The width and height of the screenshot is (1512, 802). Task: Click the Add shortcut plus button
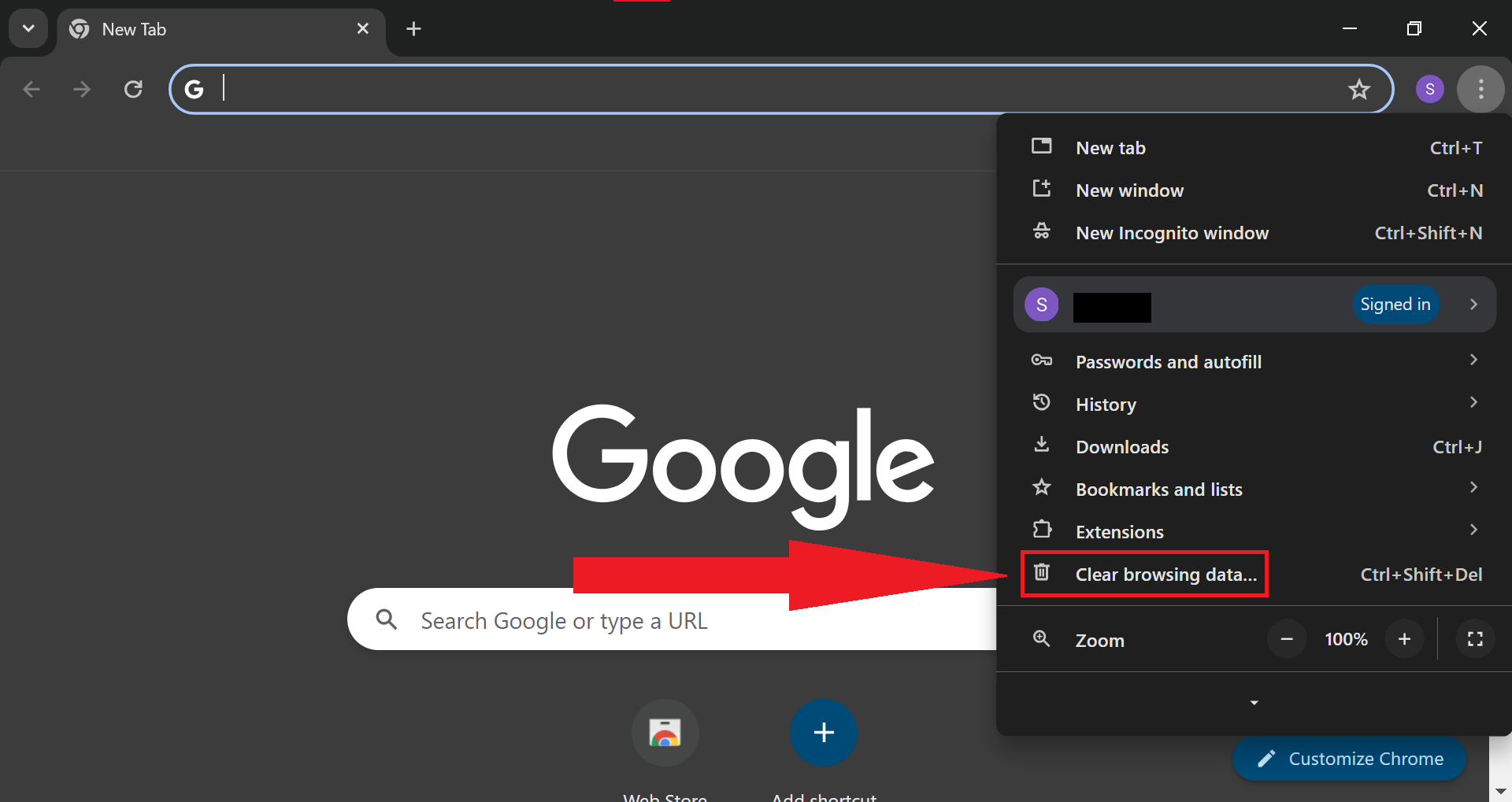tap(824, 733)
